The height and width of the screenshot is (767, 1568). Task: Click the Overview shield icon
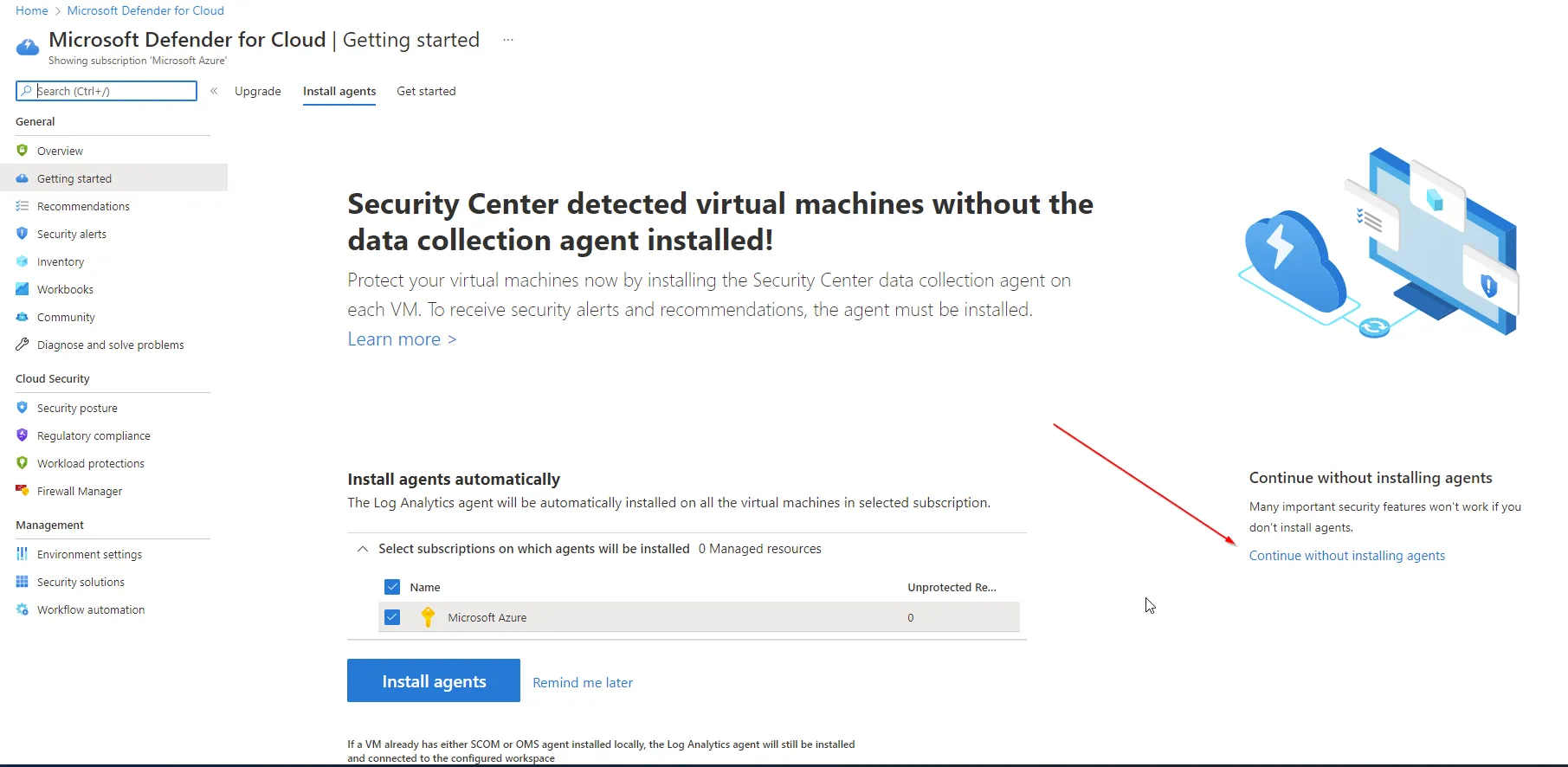click(23, 151)
